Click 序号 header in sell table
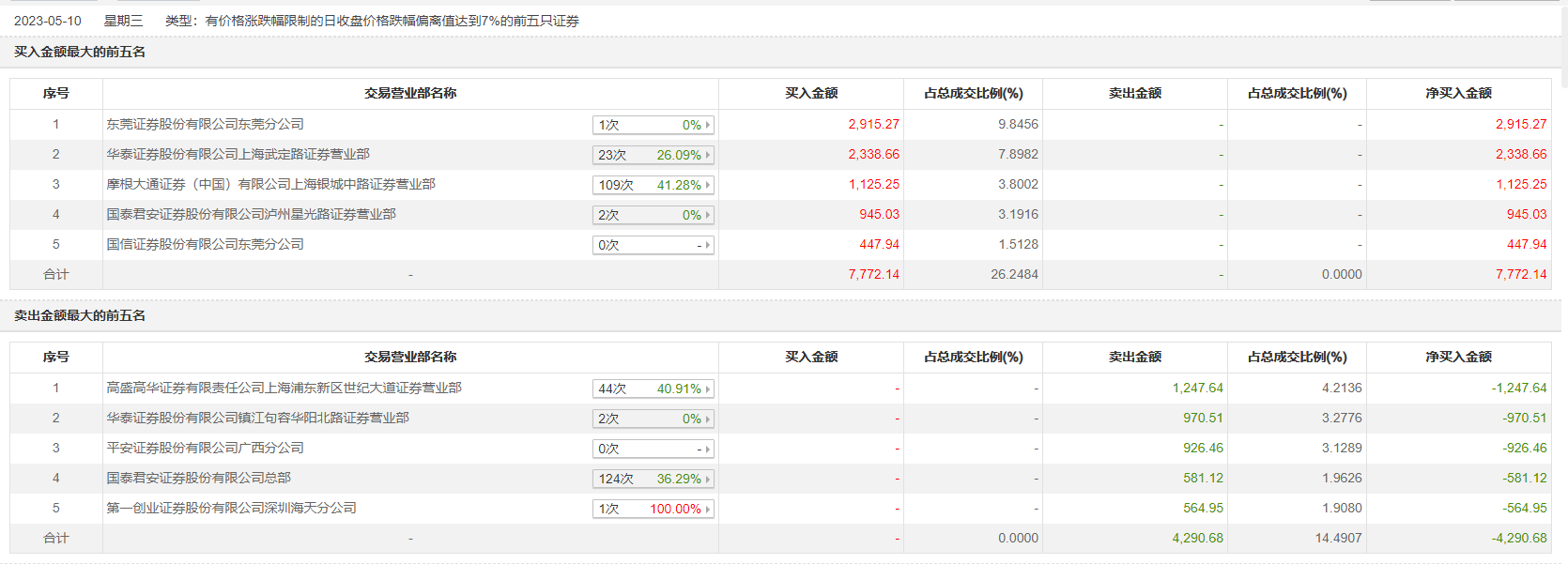The height and width of the screenshot is (564, 1568). tap(56, 357)
